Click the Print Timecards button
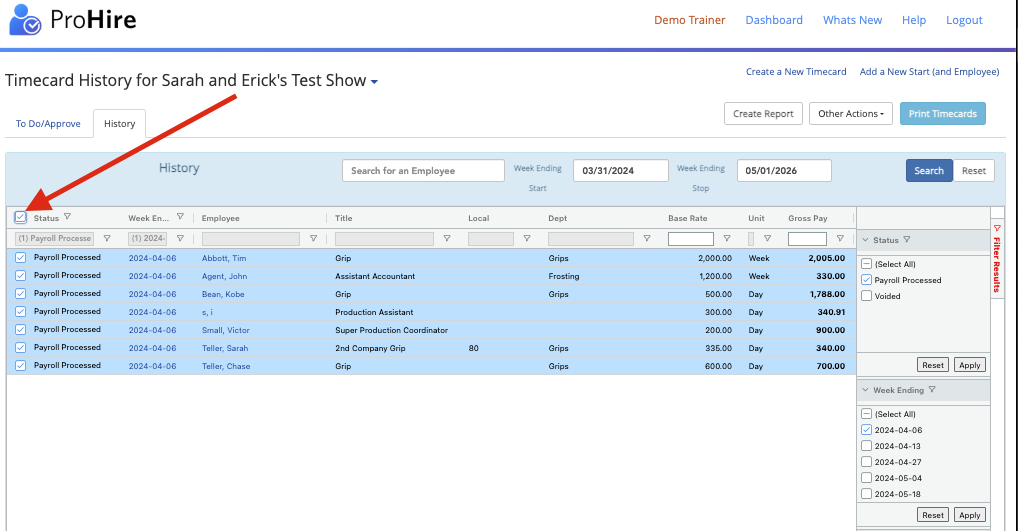Screen dimensions: 1018x531 click(x=943, y=114)
